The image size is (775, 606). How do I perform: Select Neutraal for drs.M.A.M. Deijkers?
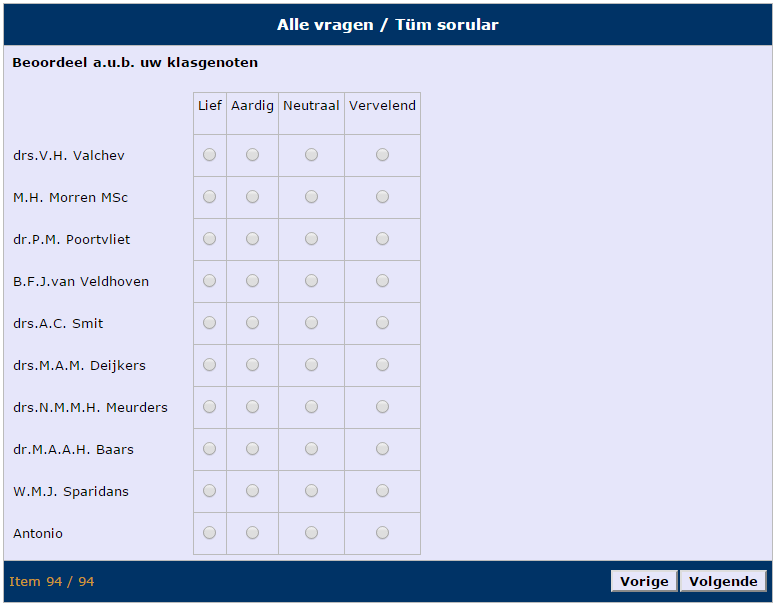[311, 365]
